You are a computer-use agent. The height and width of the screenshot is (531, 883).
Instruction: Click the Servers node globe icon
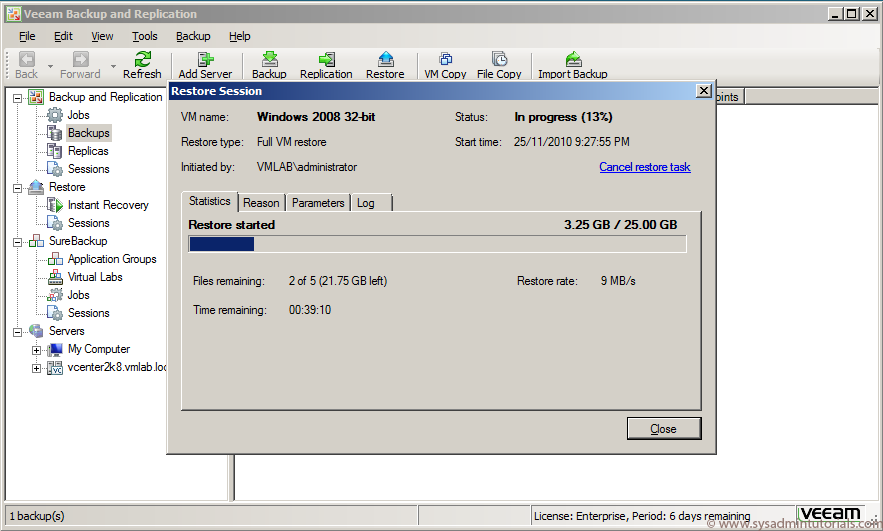tap(36, 331)
